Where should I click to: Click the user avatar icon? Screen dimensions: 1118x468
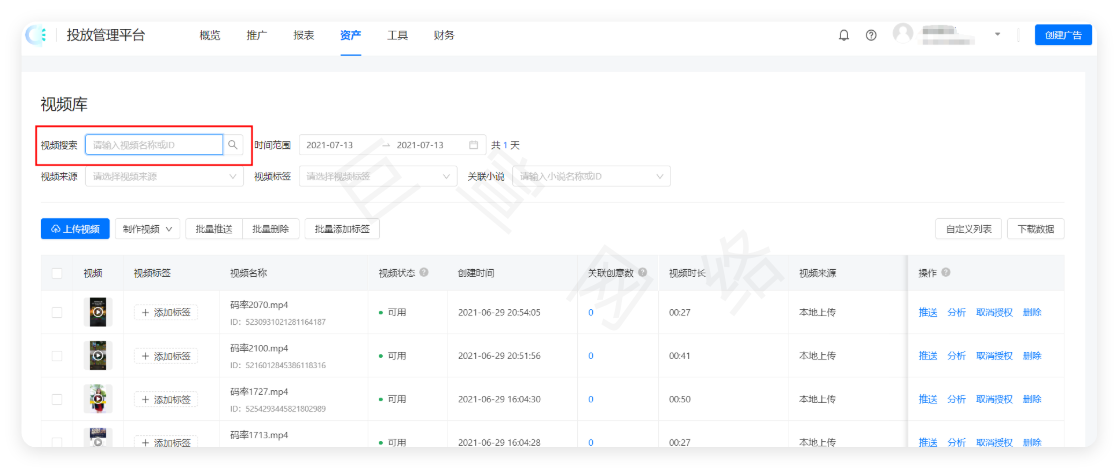[x=903, y=34]
